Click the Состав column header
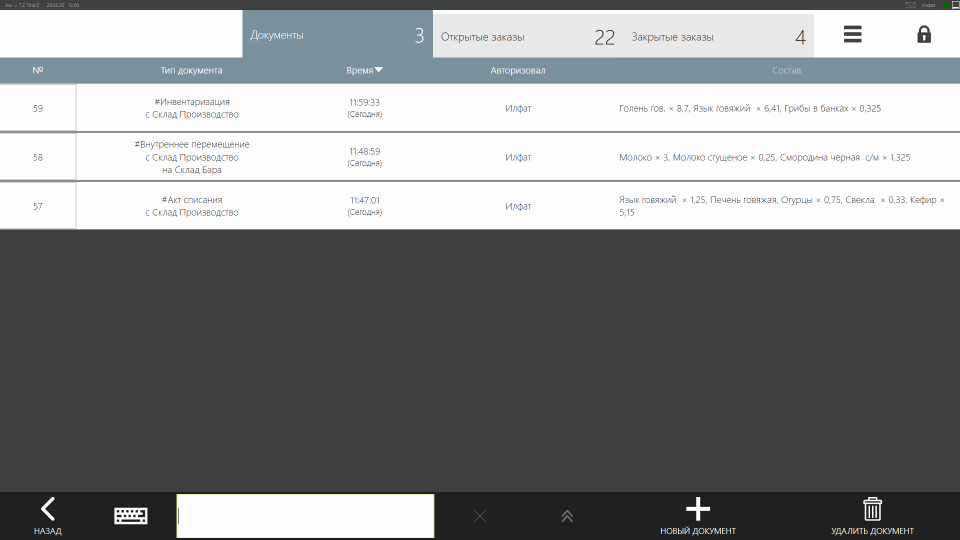960x540 pixels. [786, 70]
